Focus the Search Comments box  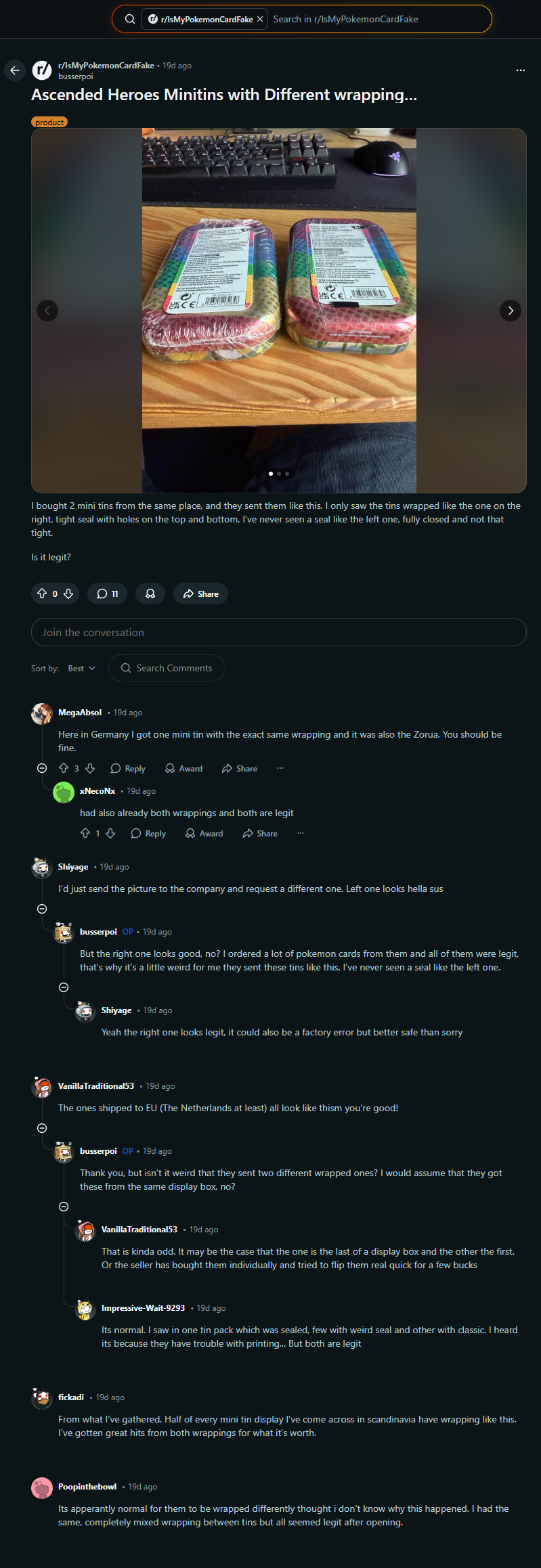point(173,668)
